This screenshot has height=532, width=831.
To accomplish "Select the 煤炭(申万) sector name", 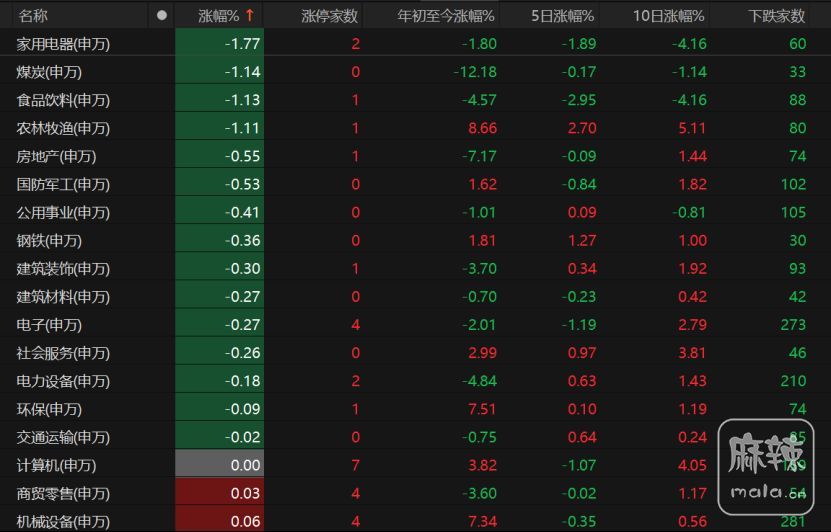I will tap(49, 72).
